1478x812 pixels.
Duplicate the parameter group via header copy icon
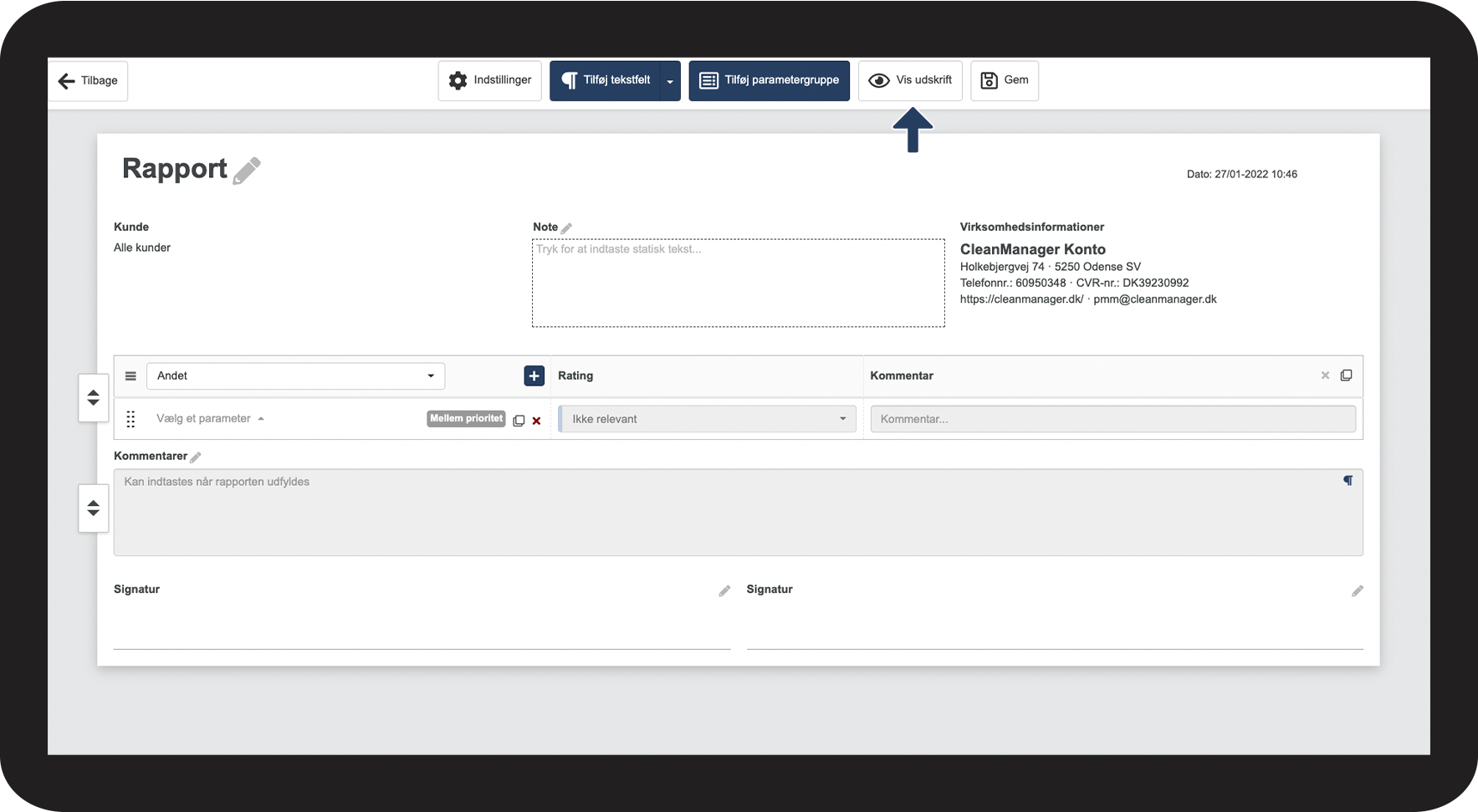click(1346, 375)
